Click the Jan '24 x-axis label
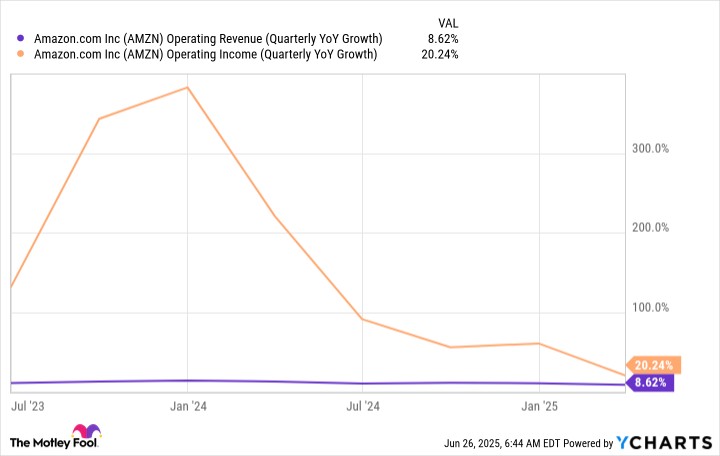 (x=188, y=406)
